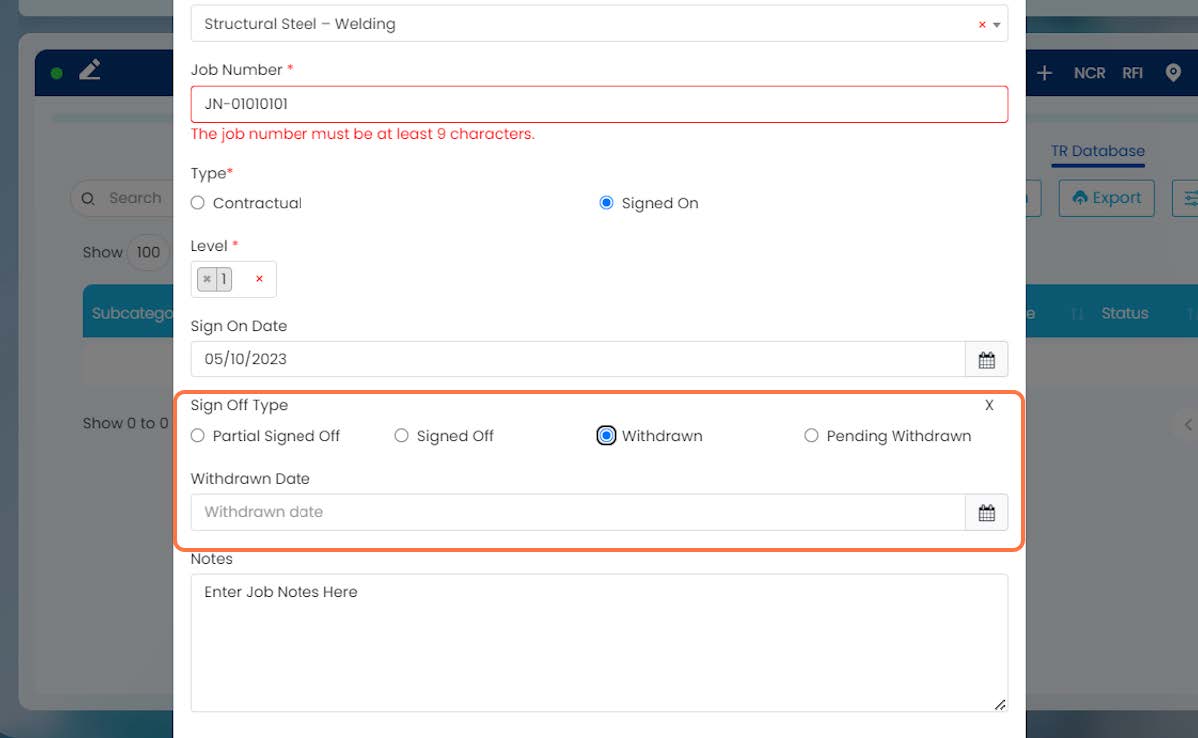
Task: Open RFI from the header
Action: 1132,73
